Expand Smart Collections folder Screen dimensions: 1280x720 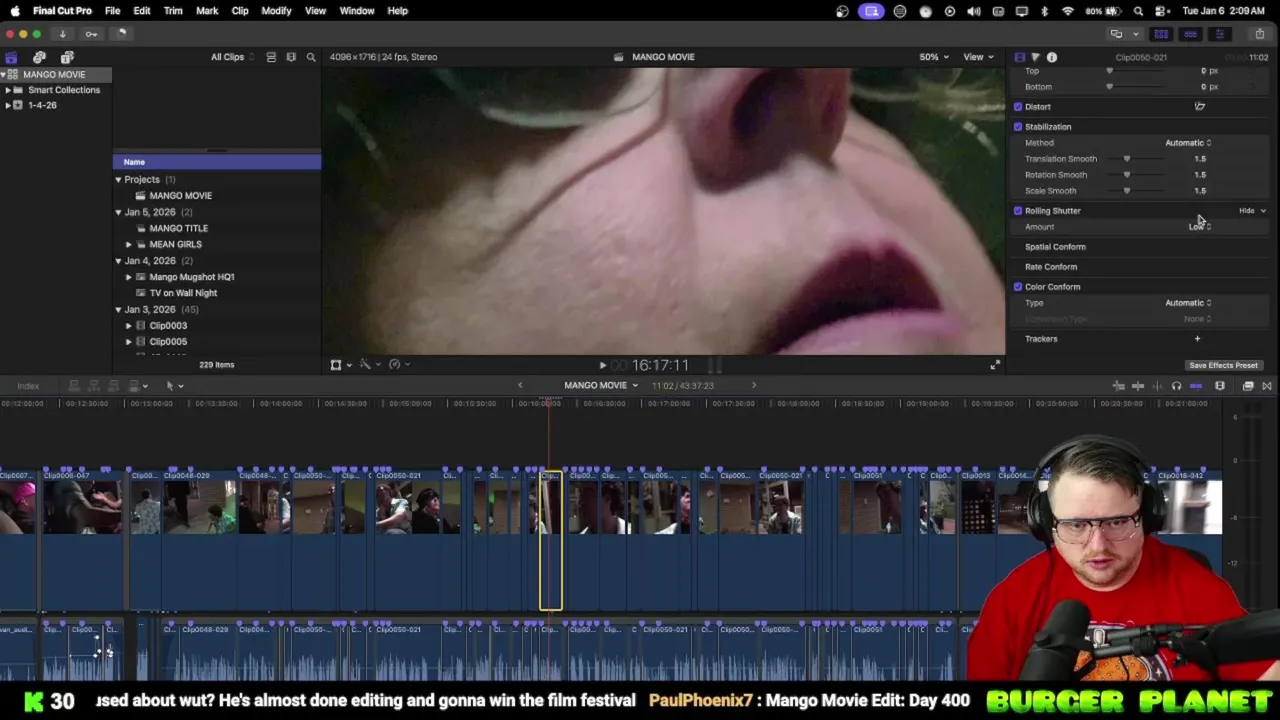click(8, 90)
